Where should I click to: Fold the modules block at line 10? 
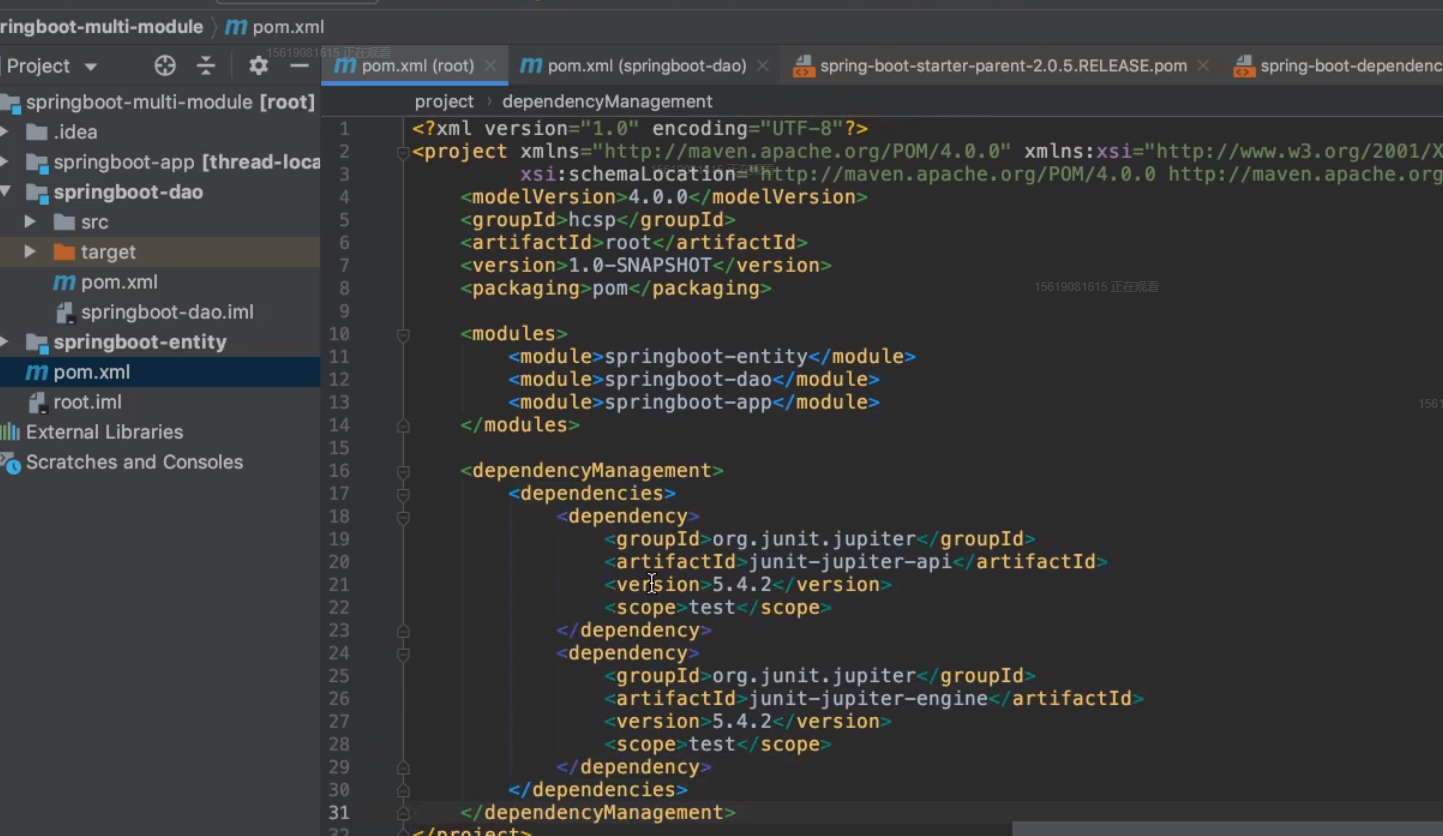point(403,335)
